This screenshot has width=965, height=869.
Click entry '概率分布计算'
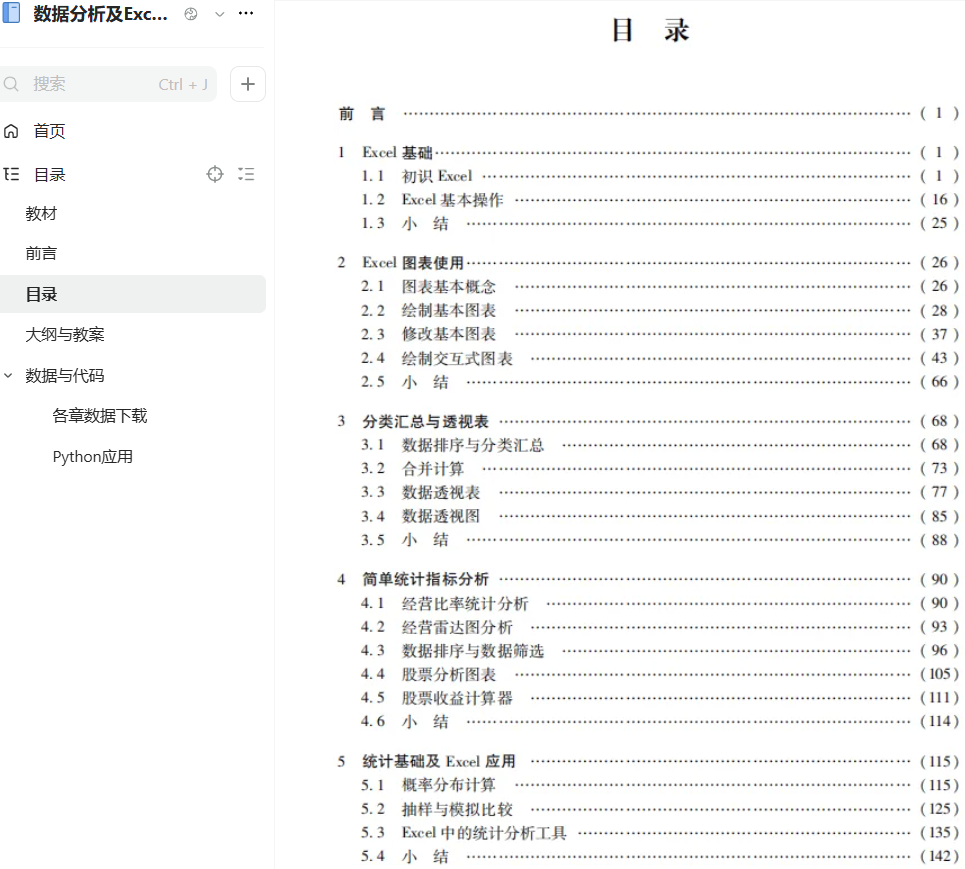[x=449, y=785]
